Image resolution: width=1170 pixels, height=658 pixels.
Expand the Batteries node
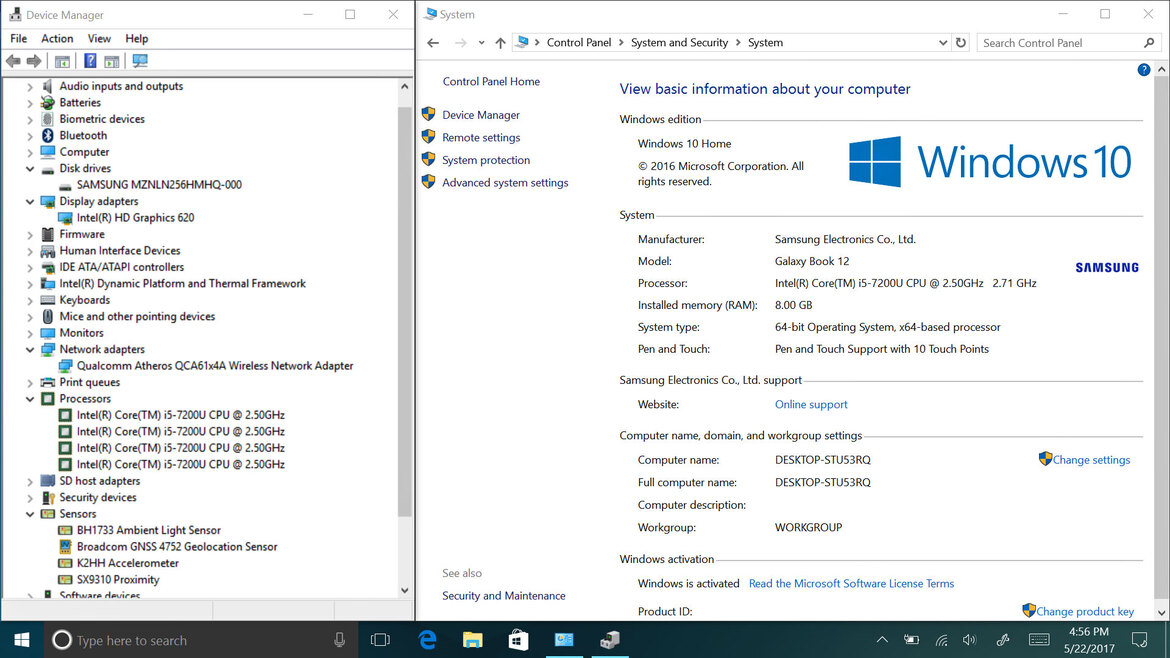[30, 103]
